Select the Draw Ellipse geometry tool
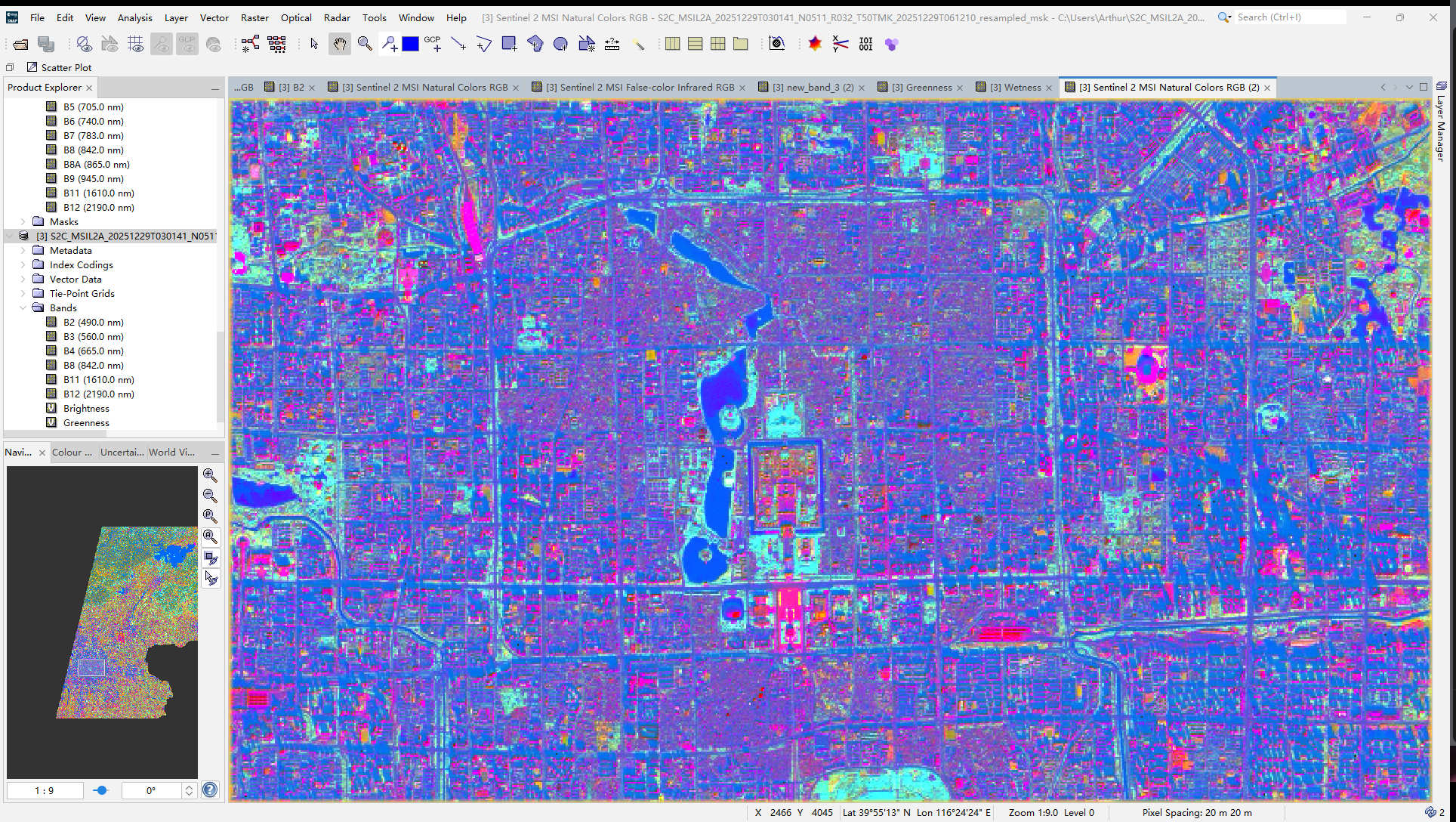 [560, 45]
